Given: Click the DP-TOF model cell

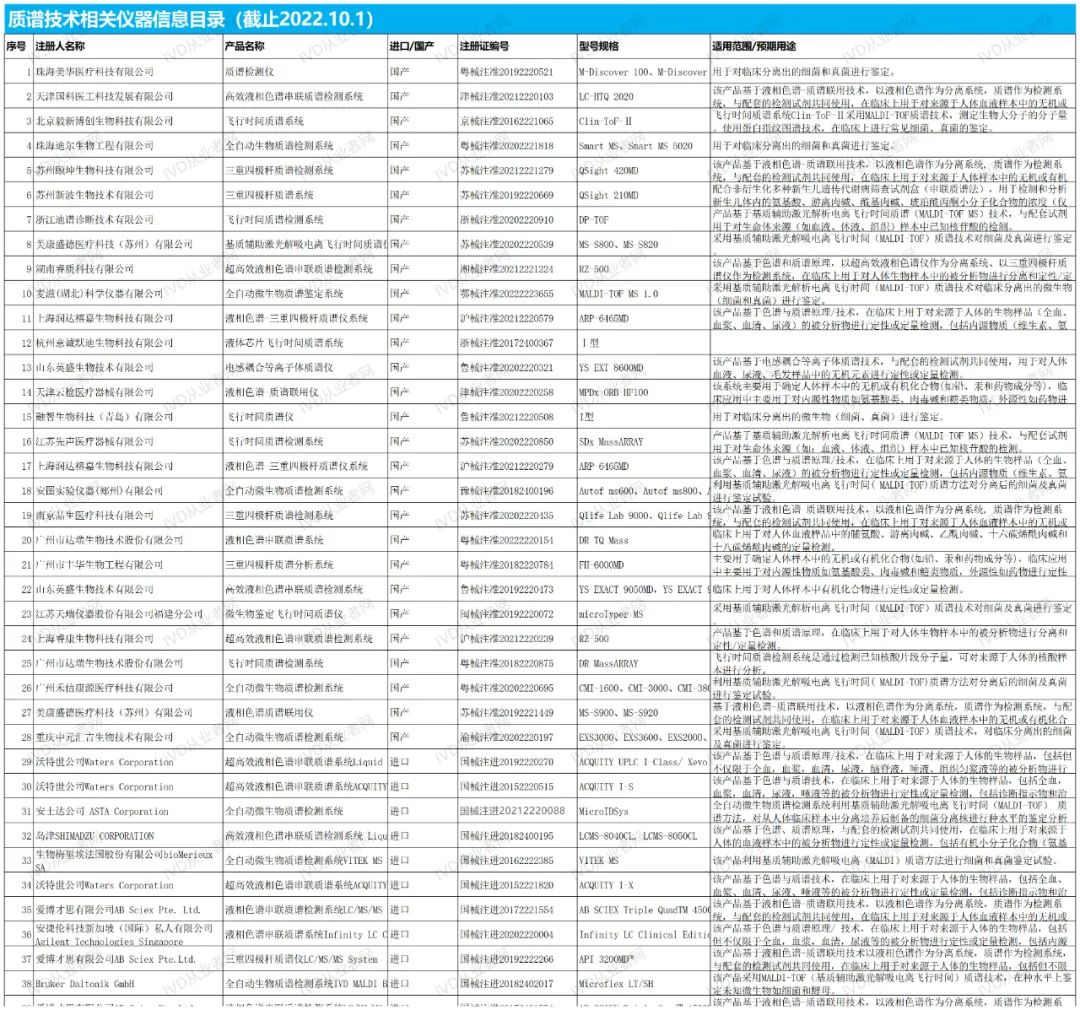Looking at the screenshot, I should pos(596,219).
